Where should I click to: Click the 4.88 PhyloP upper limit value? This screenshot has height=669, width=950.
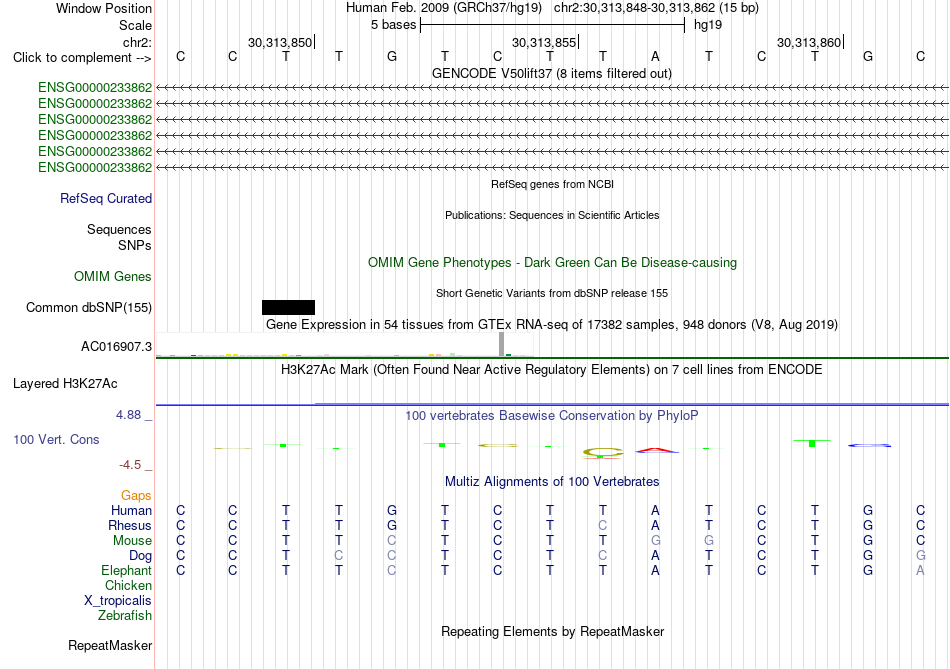pyautogui.click(x=128, y=415)
